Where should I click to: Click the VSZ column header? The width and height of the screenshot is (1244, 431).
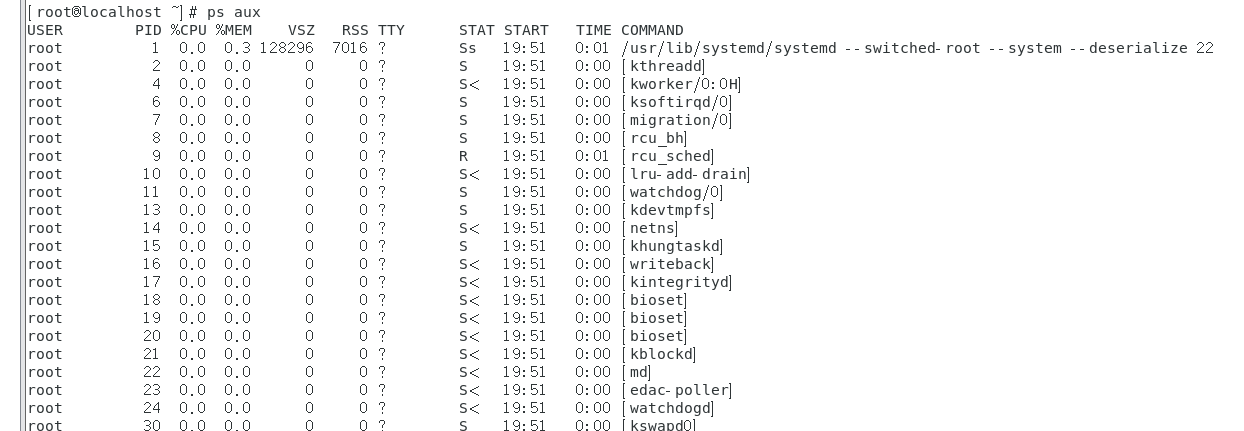click(300, 30)
